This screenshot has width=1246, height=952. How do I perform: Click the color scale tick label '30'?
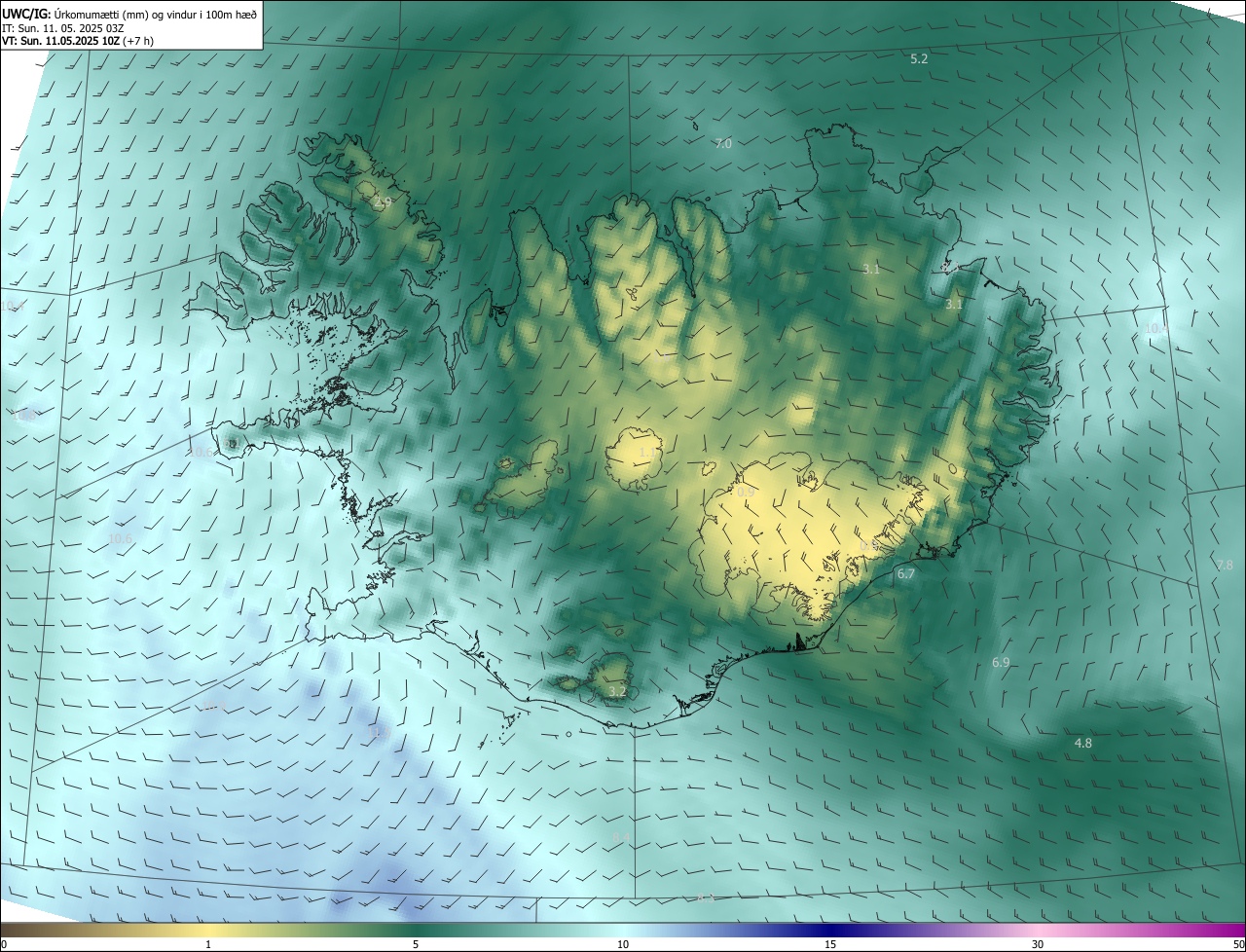pos(1038,944)
